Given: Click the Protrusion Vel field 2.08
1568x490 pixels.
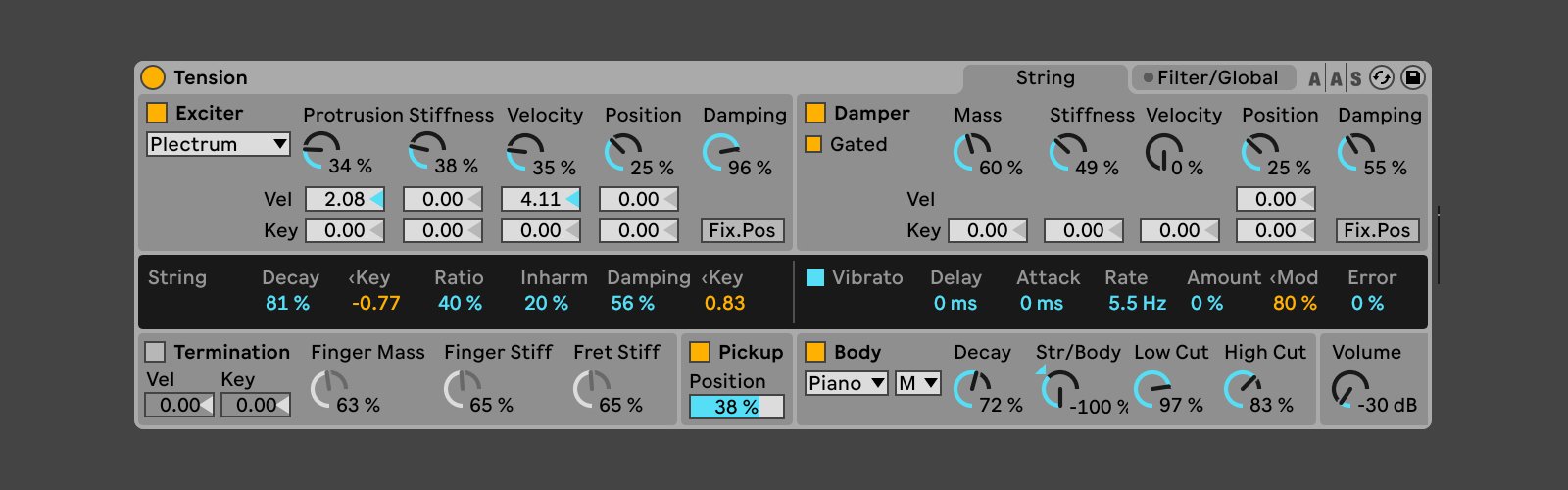Looking at the screenshot, I should tap(345, 199).
